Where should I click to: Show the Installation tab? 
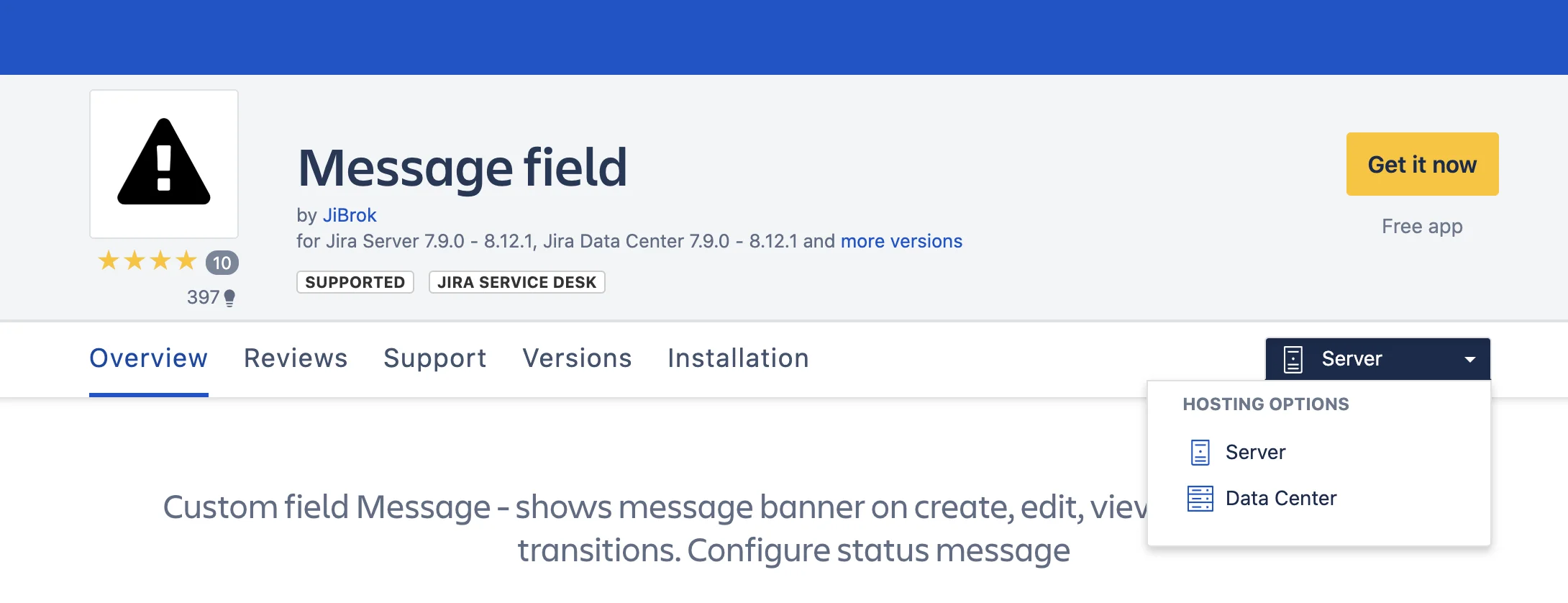tap(738, 358)
